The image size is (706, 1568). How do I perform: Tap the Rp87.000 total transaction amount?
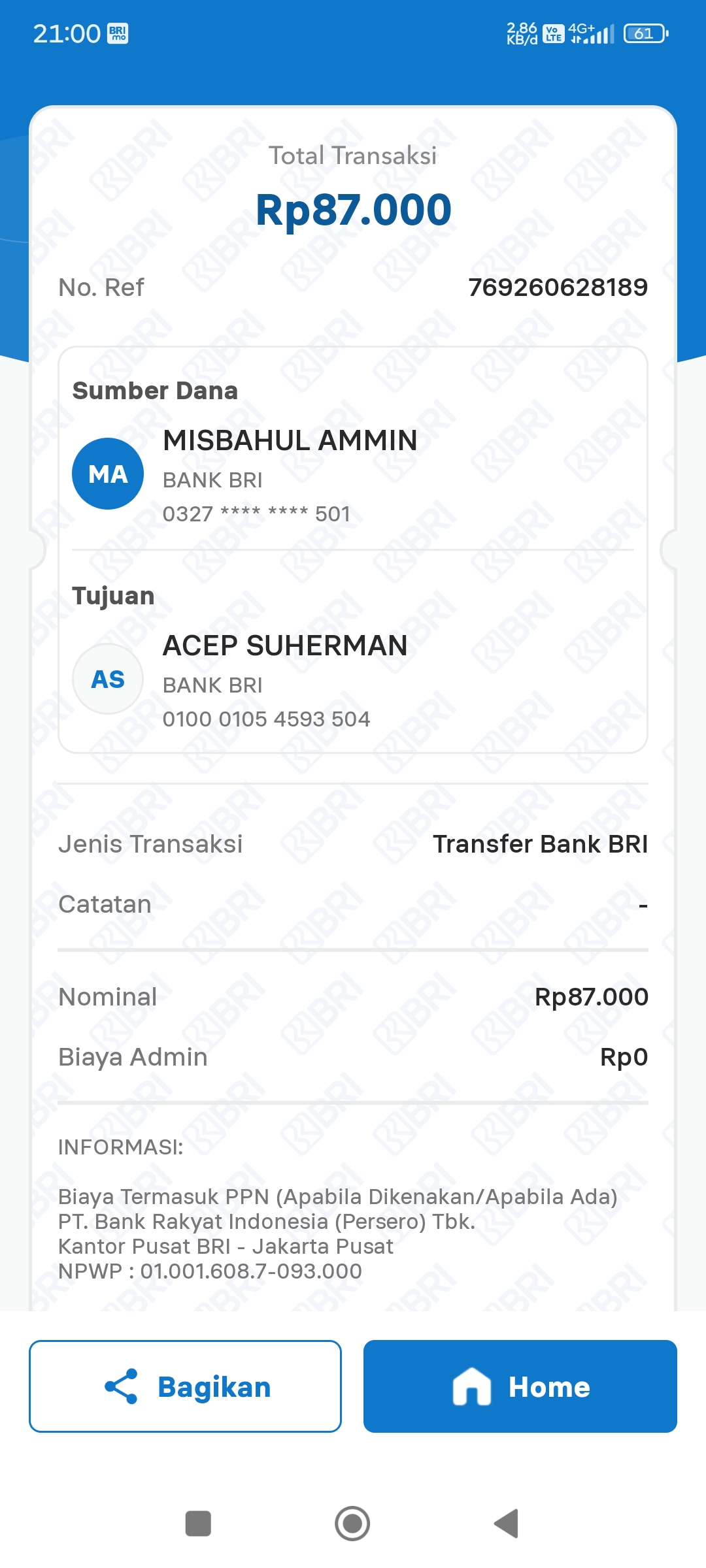tap(353, 210)
